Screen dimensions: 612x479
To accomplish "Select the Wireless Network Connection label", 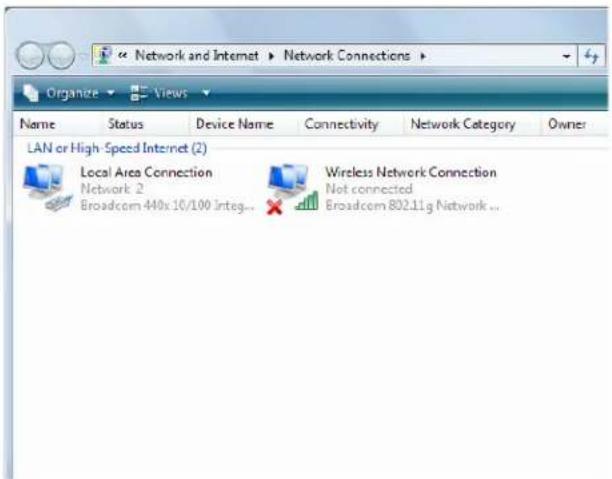I will click(x=411, y=172).
